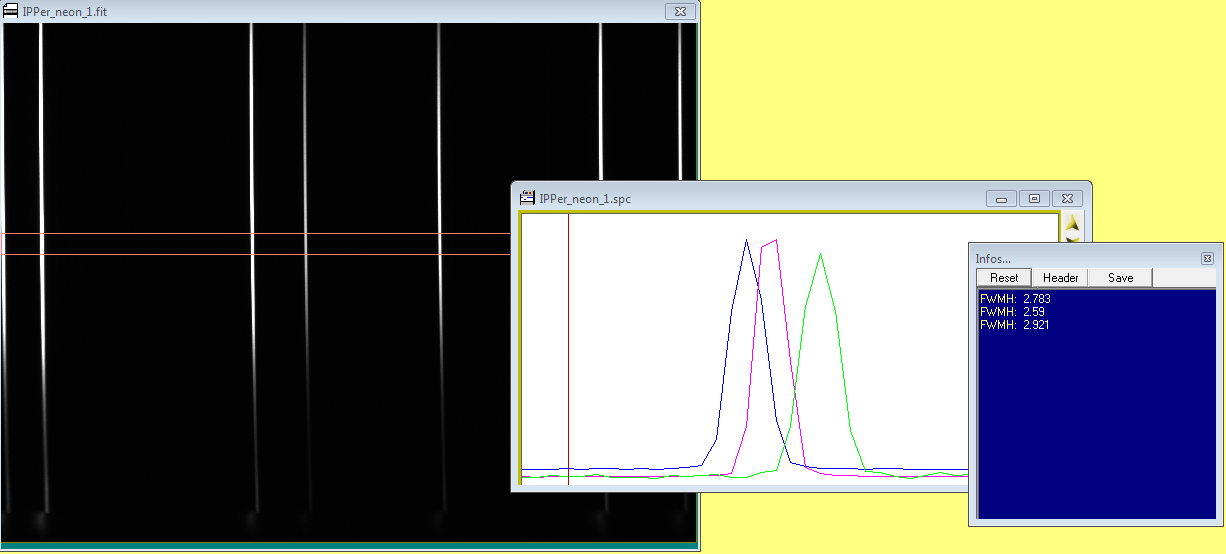Screen dimensions: 1226x554
Task: Click the red vertical cursor in the spectrum
Action: (568, 350)
